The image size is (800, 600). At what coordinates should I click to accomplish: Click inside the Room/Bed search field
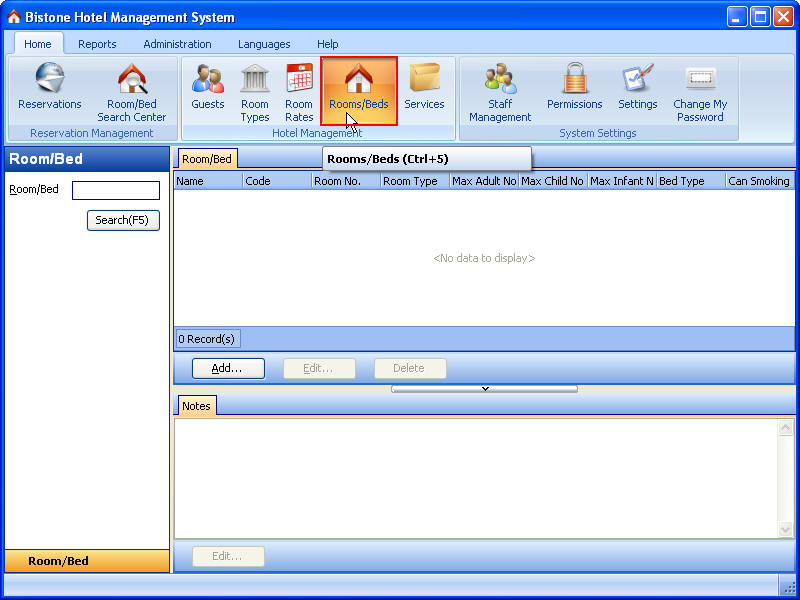point(115,190)
